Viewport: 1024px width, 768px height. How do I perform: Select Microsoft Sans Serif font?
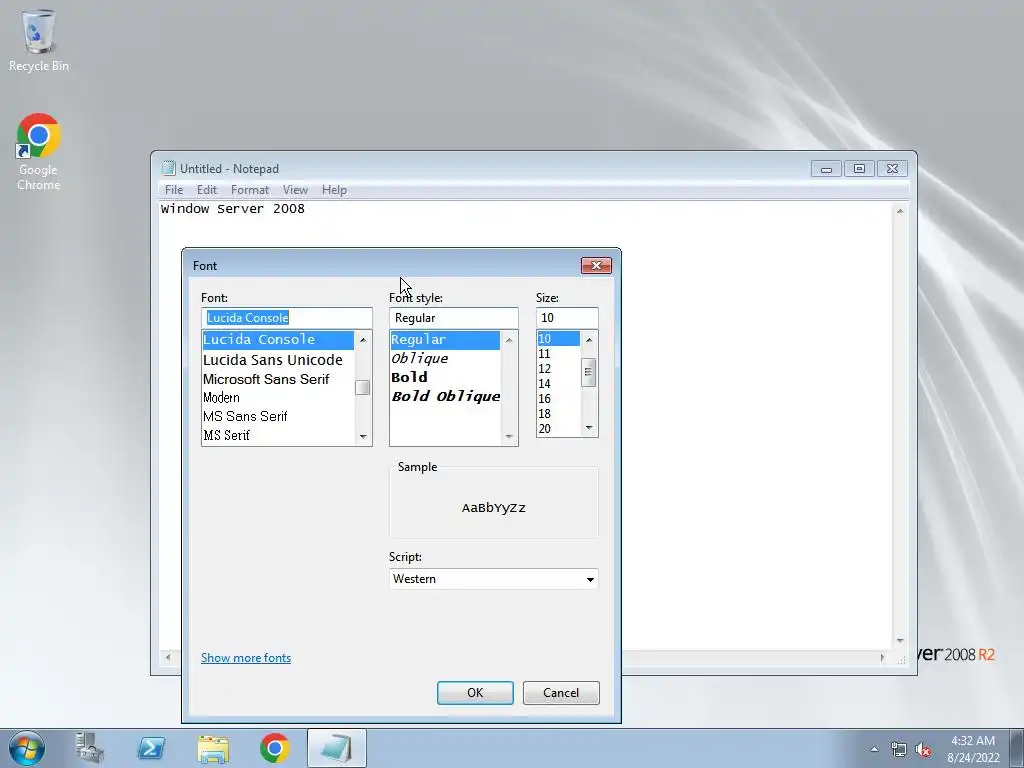[x=278, y=379]
